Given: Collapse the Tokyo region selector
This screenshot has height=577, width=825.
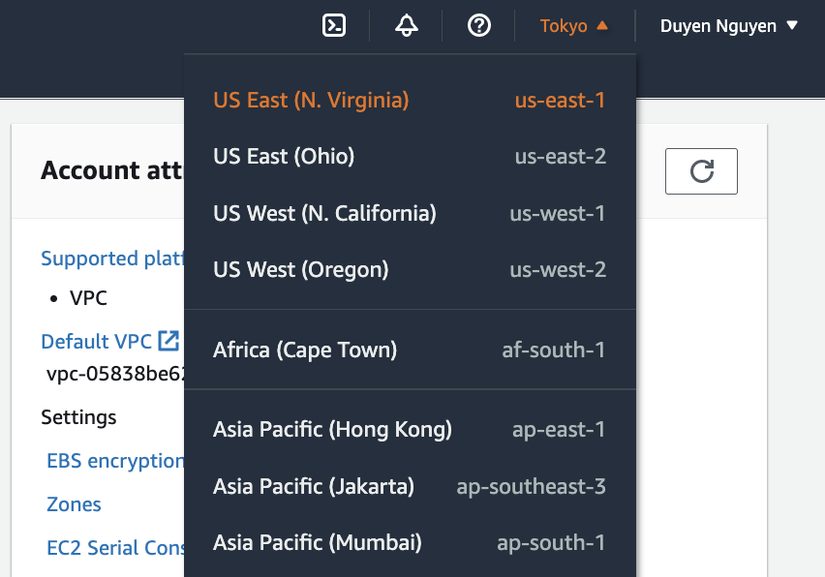Looking at the screenshot, I should pyautogui.click(x=573, y=25).
